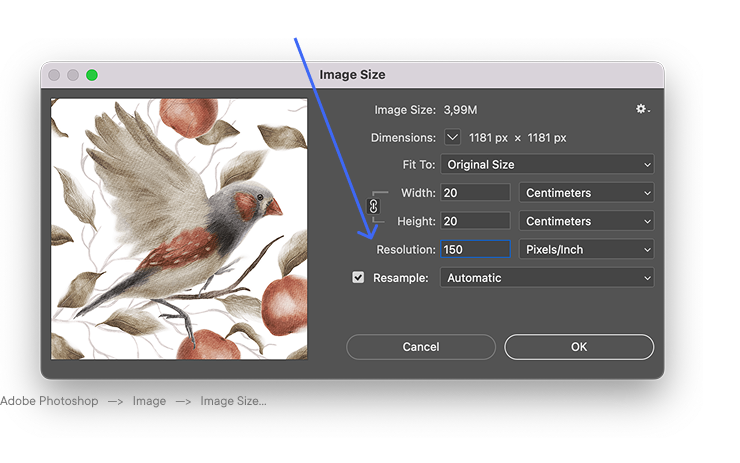
Task: Uncheck the Resample checkbox
Action: coord(358,278)
